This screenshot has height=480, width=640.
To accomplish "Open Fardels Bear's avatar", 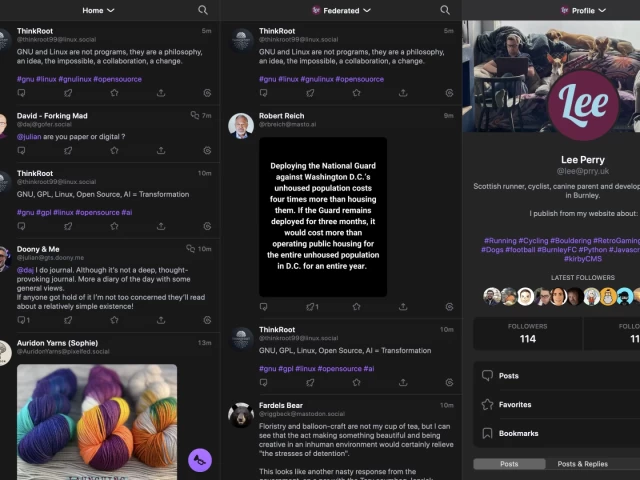I will (241, 415).
